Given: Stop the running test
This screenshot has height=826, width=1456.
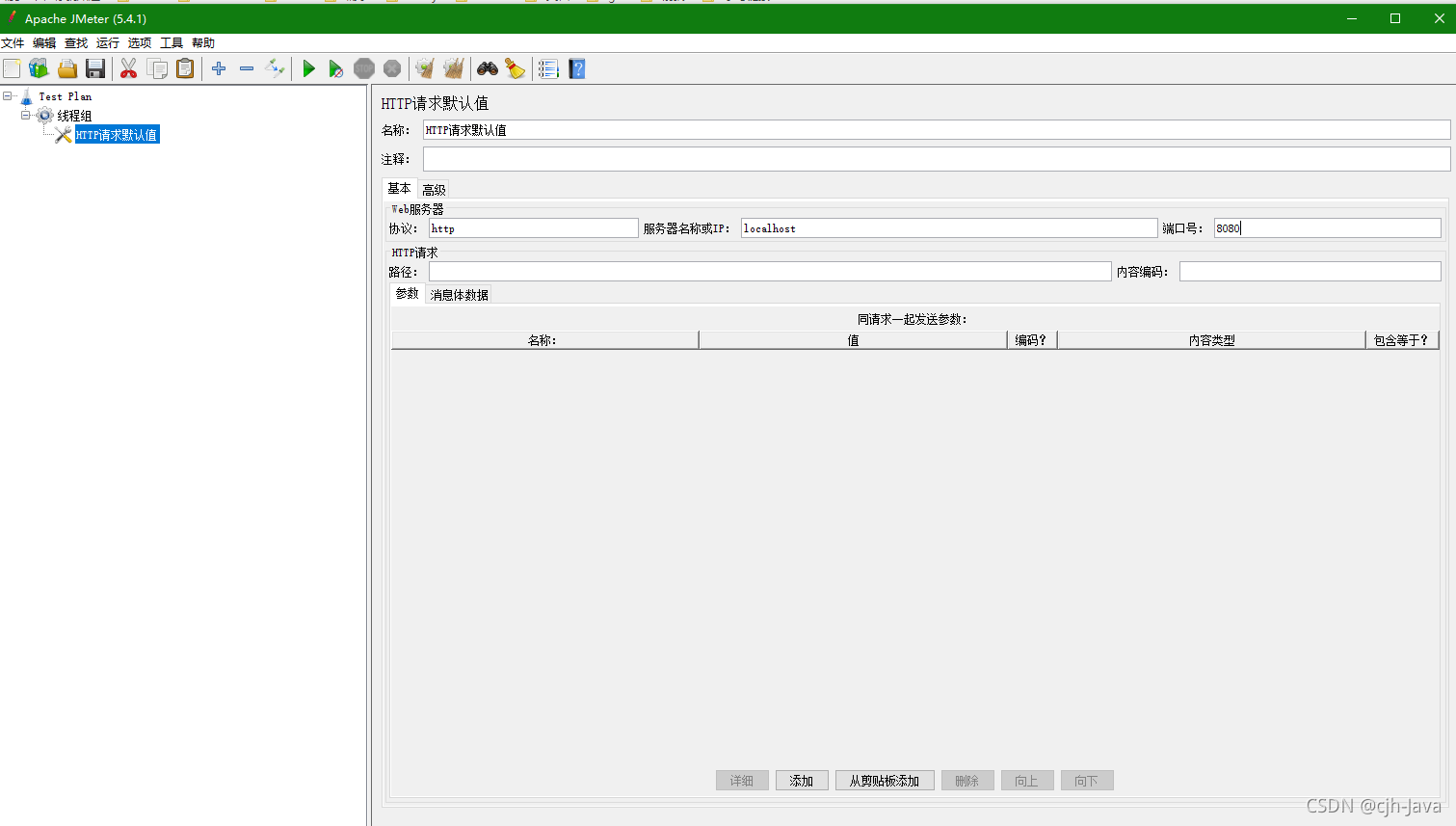Looking at the screenshot, I should [364, 68].
